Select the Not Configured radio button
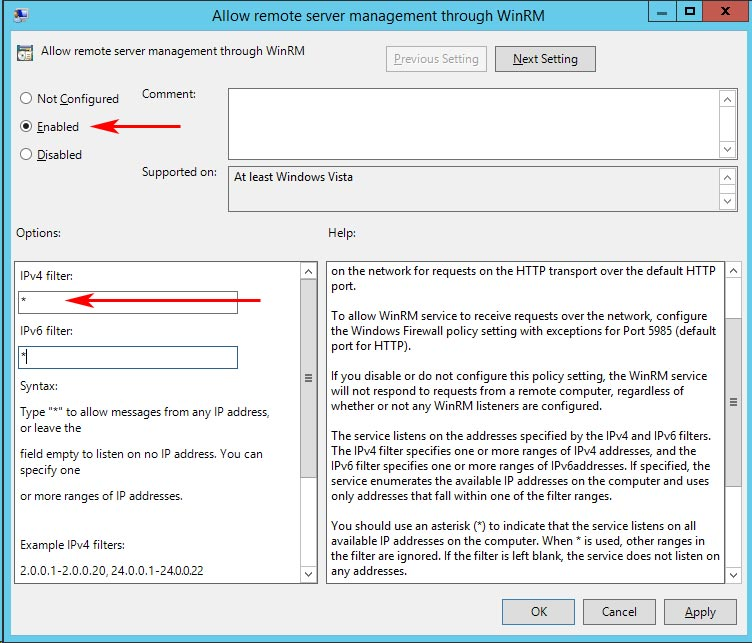 tap(27, 99)
